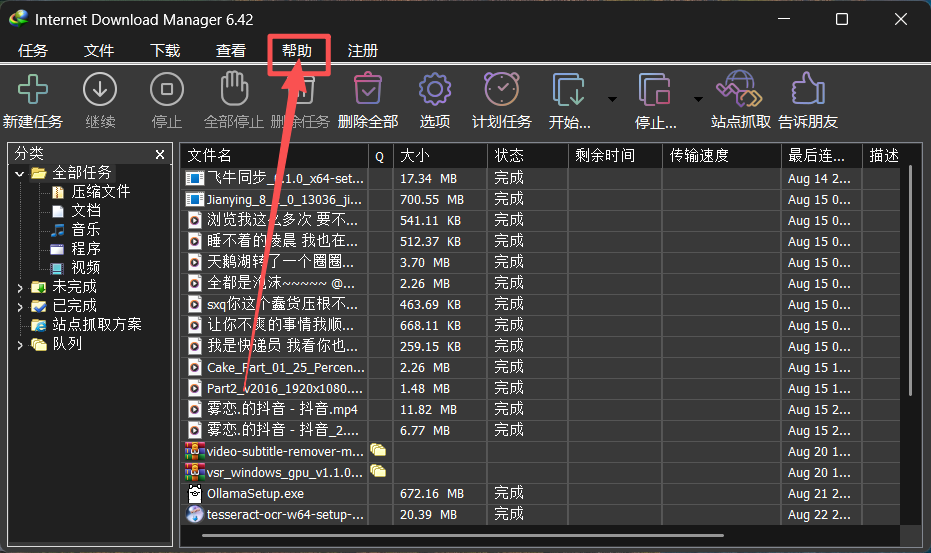Click the Internet Download Manager title icon
Viewport: 931px width, 553px height.
pyautogui.click(x=18, y=19)
